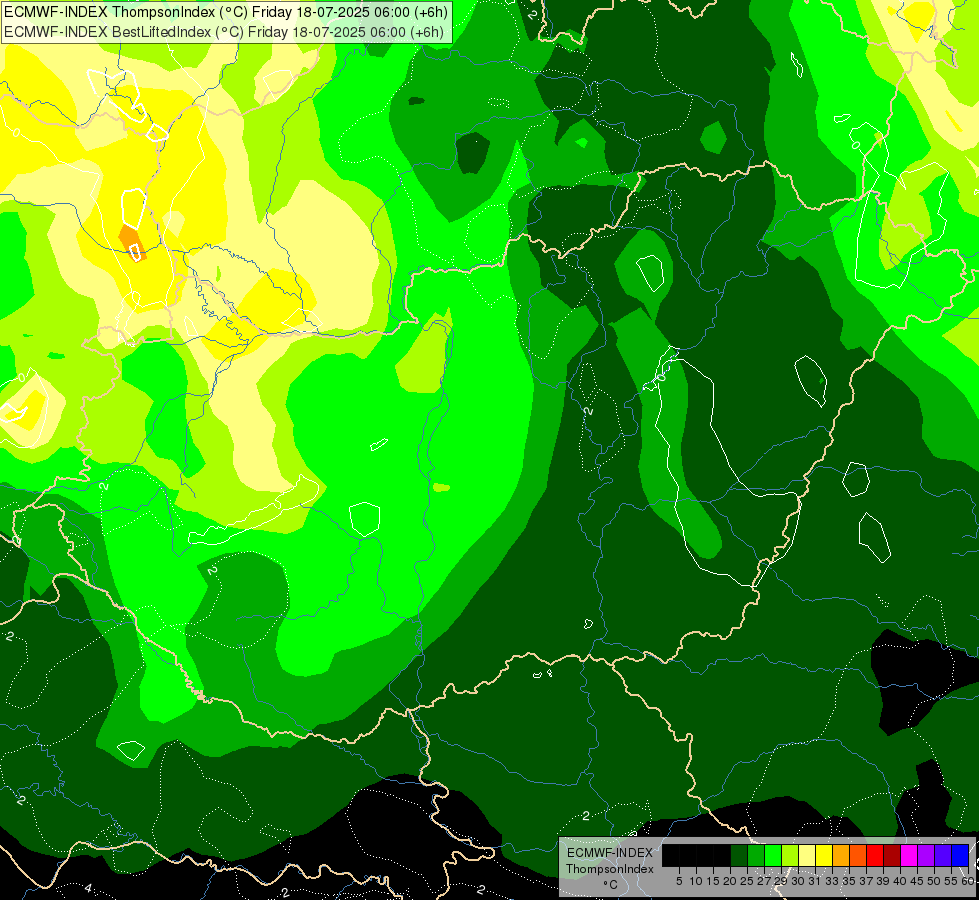The image size is (979, 900).
Task: Select the purple 45–50 legend swatch
Action: point(926,855)
